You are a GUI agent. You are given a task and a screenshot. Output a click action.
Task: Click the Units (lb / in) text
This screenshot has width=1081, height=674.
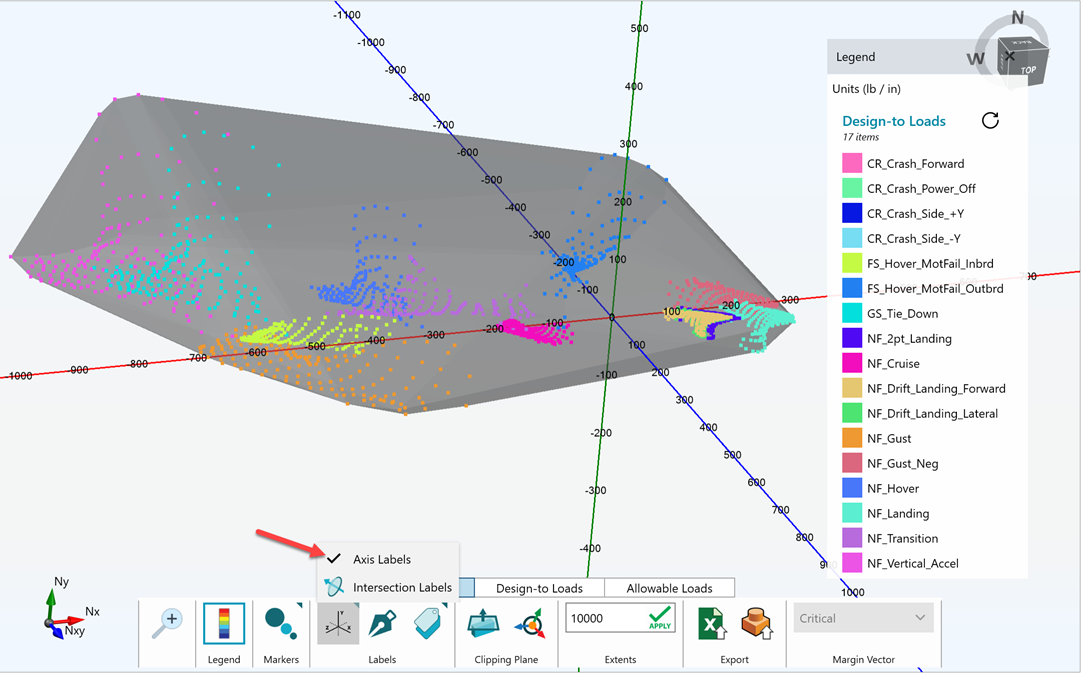[867, 89]
